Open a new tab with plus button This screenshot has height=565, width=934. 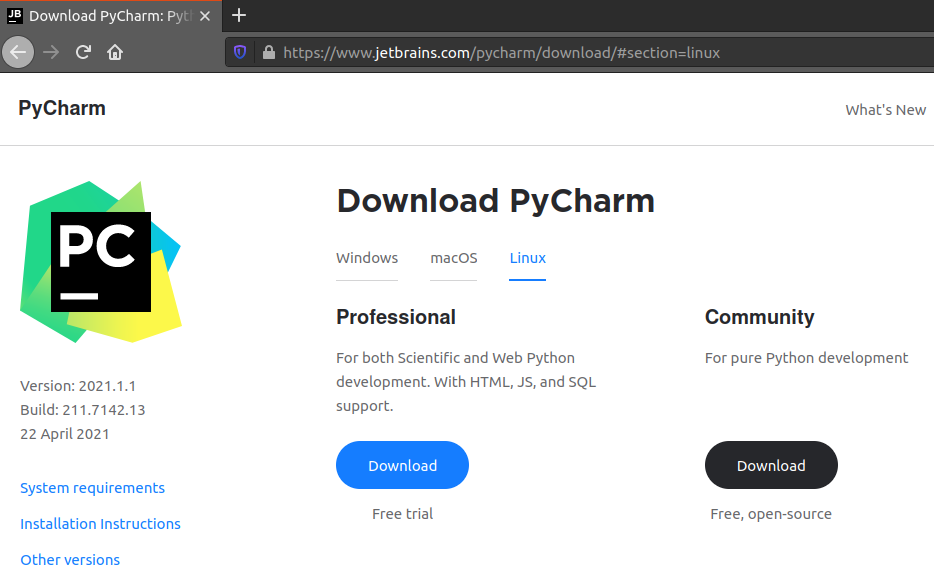239,15
